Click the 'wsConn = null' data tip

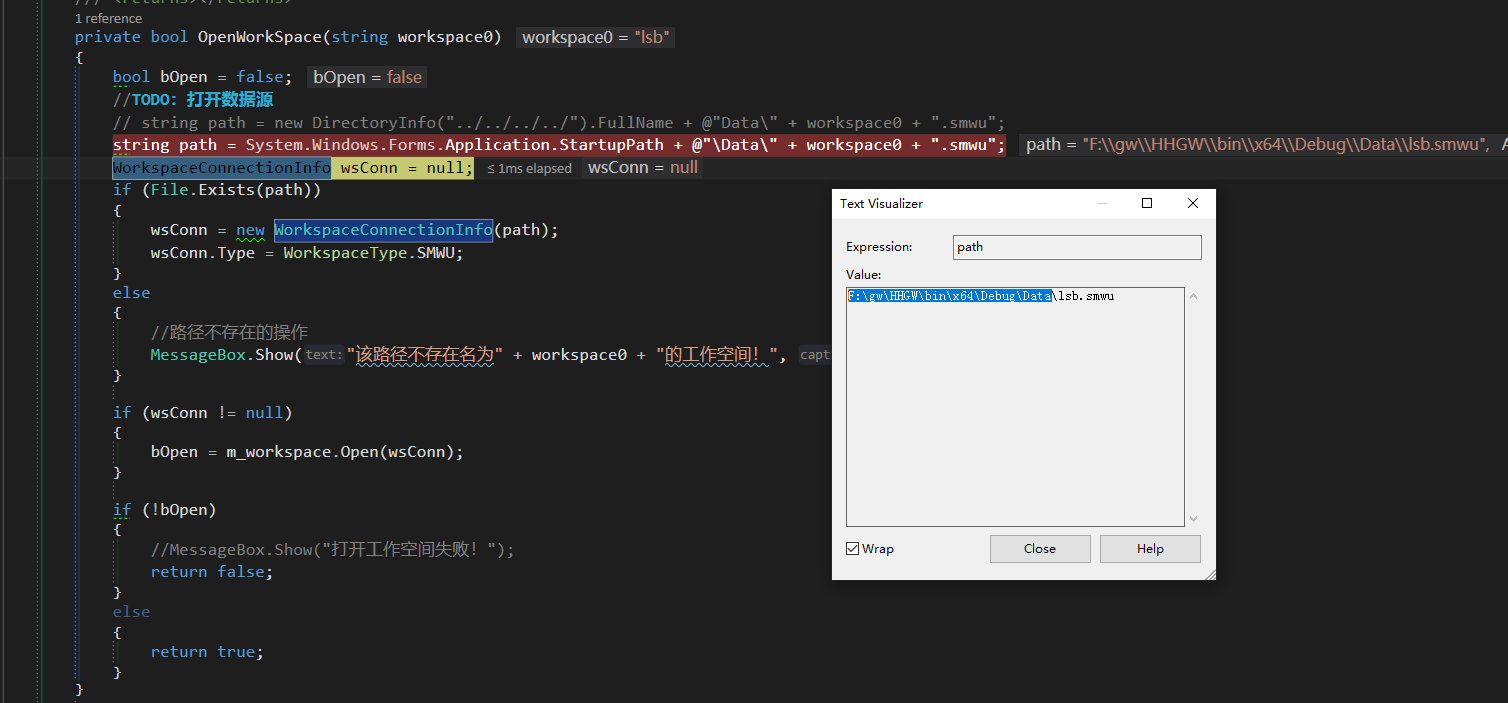pos(642,168)
